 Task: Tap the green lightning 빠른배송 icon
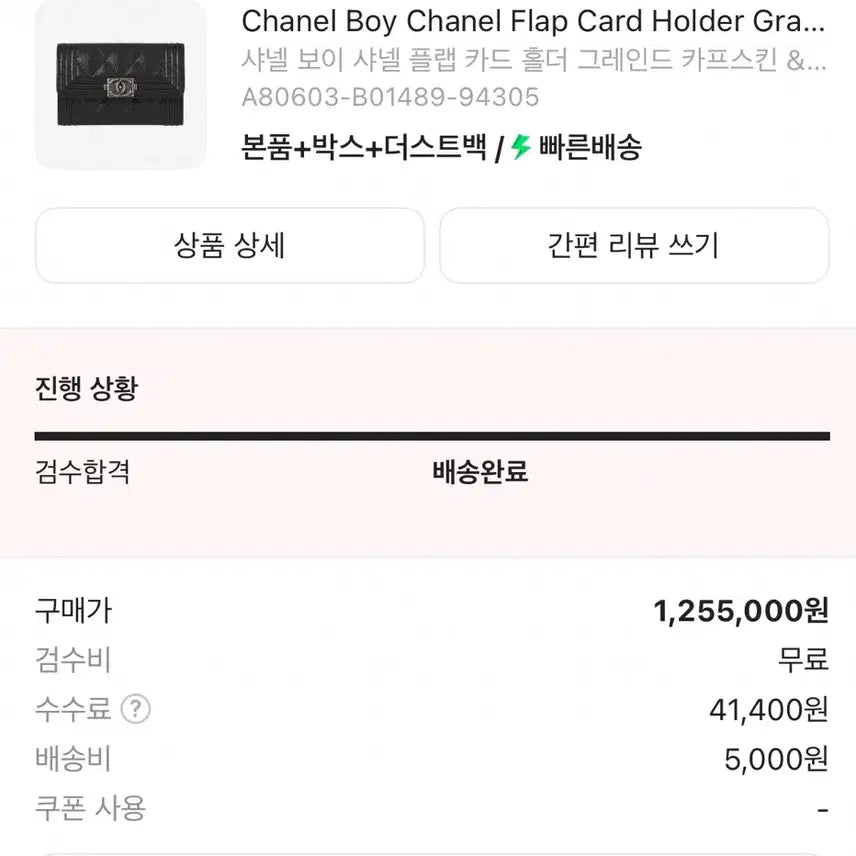tap(521, 147)
